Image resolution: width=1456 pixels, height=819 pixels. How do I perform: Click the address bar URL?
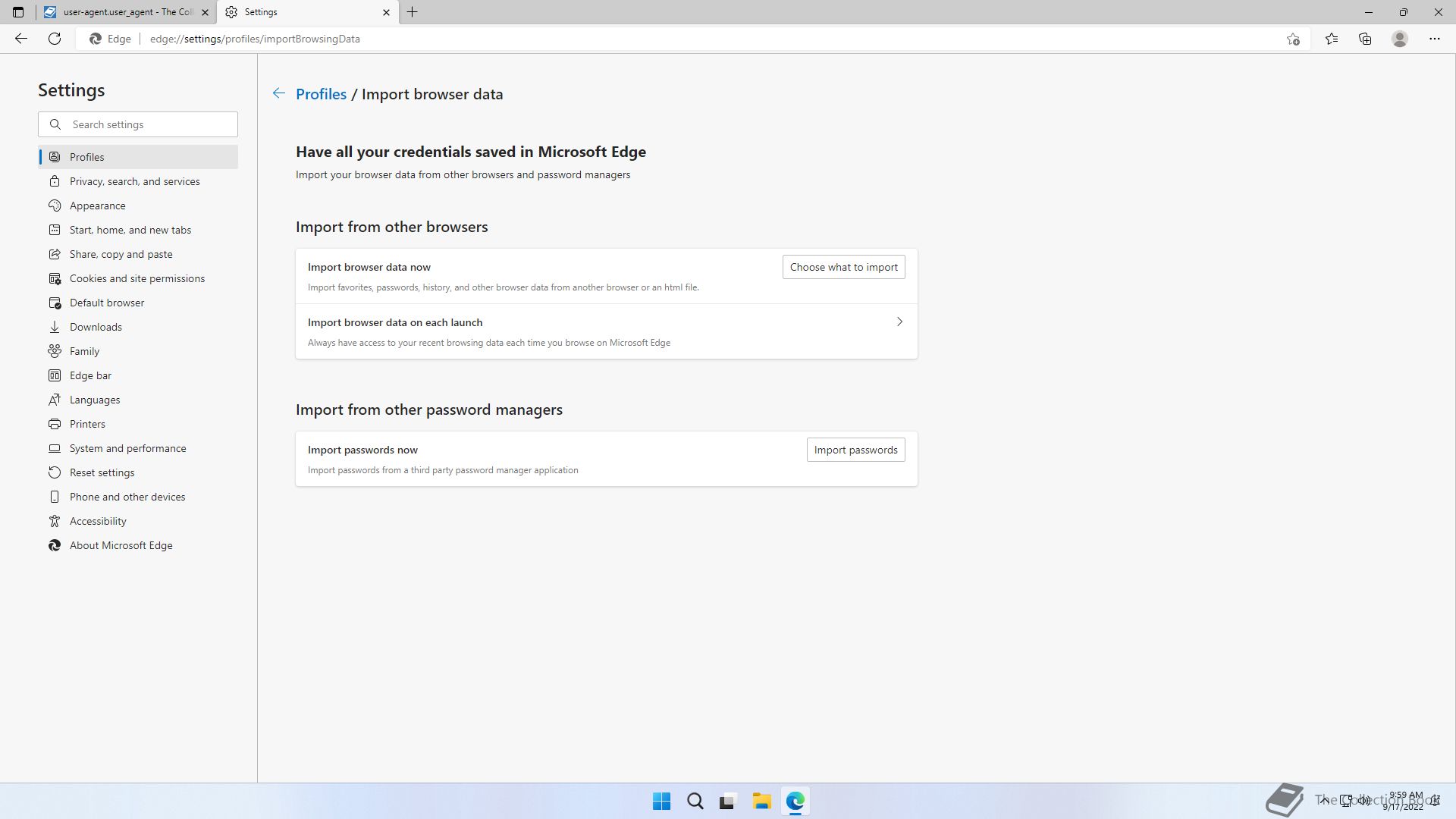coord(255,39)
